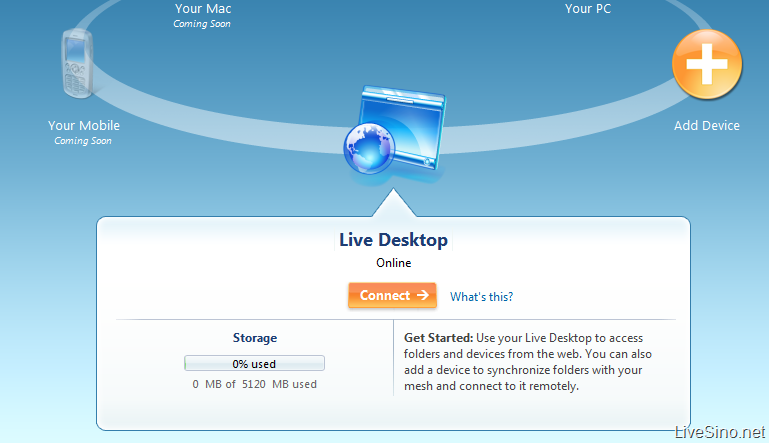This screenshot has height=443, width=769.
Task: Click "Coming Soon" under Your Mac
Action: coord(203,24)
